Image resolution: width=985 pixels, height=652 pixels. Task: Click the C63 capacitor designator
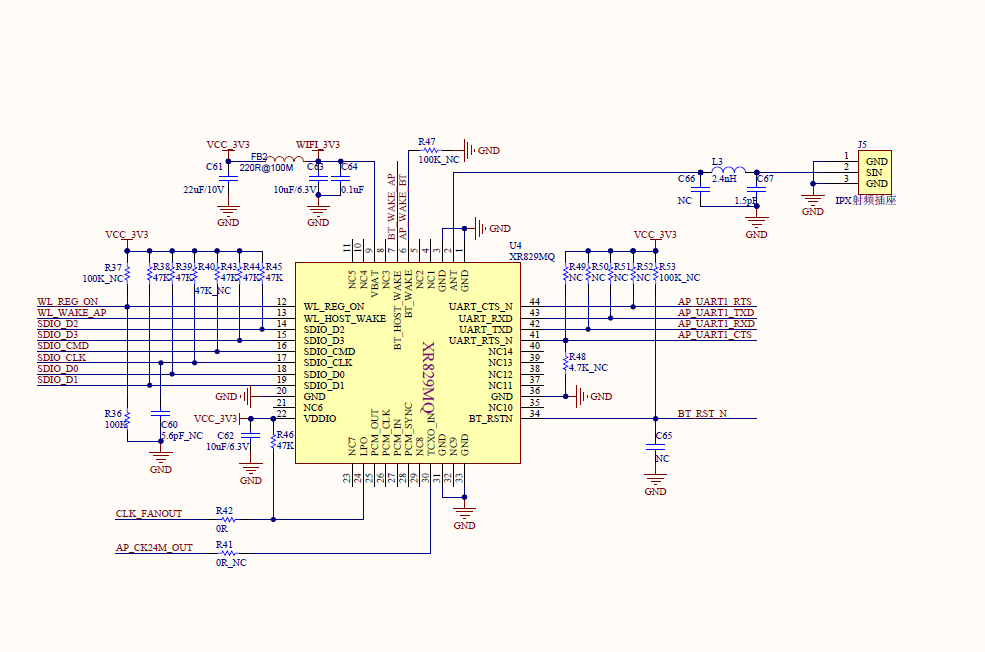pos(315,166)
